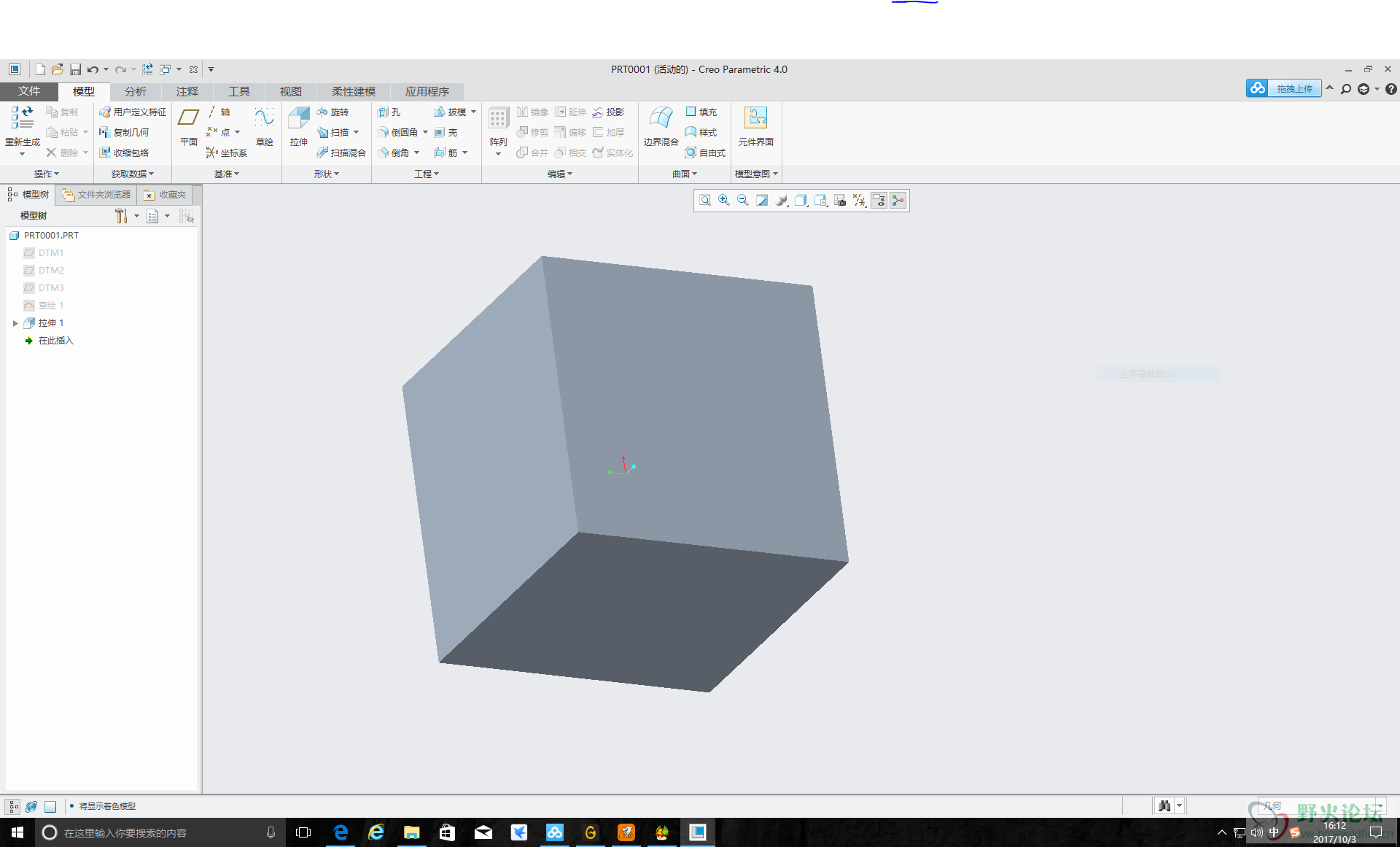This screenshot has width=1400, height=847.
Task: Switch to the 柔性建模 ribbon tab
Action: [354, 91]
